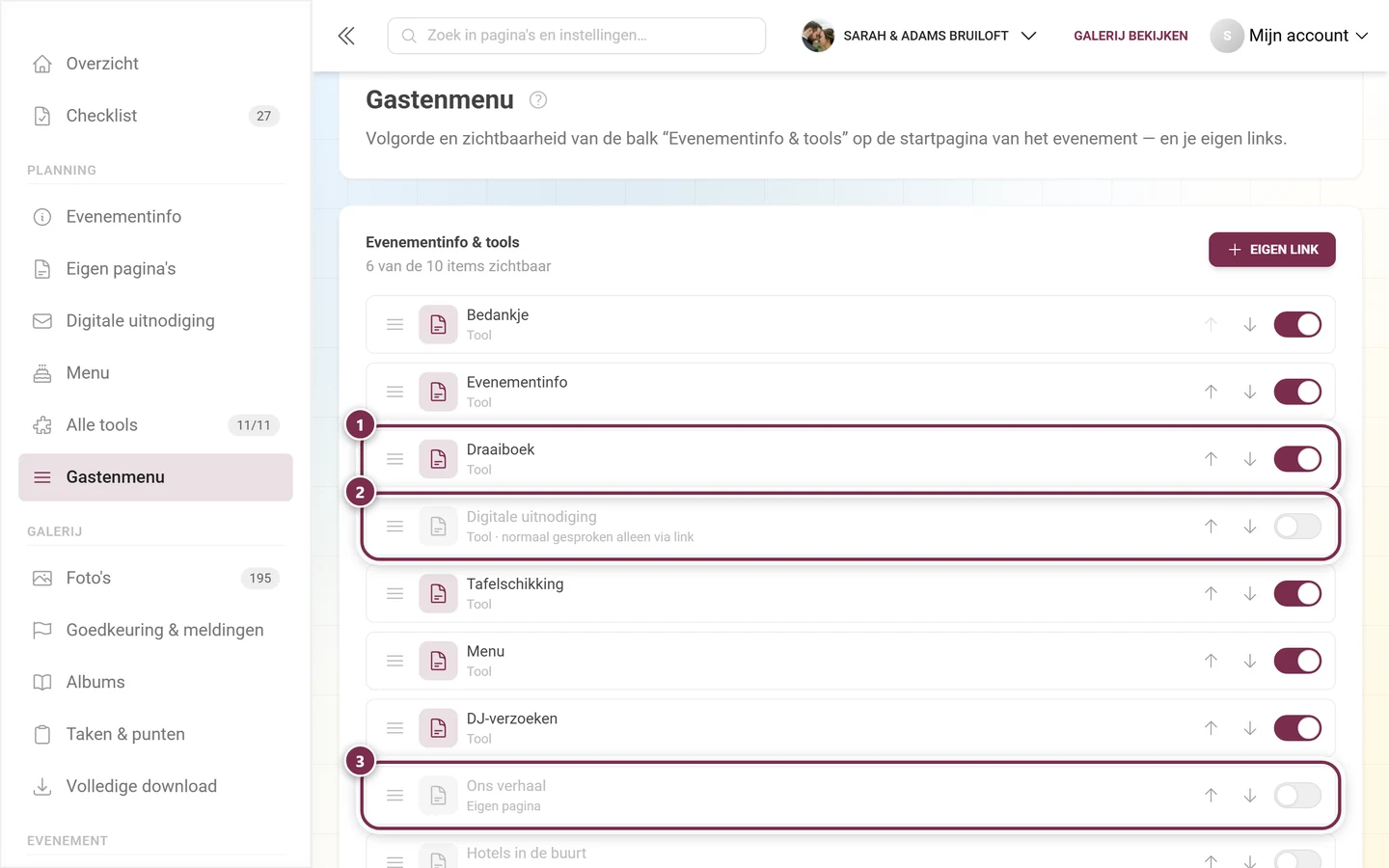Viewport: 1389px width, 868px height.
Task: Grab the drag handle of Bedankje row
Action: pyautogui.click(x=395, y=325)
